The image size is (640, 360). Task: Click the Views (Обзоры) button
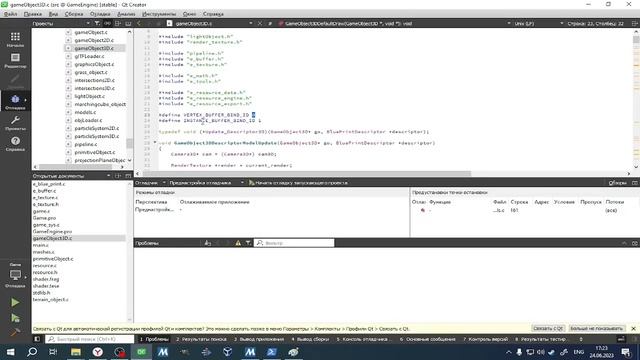(x=617, y=182)
